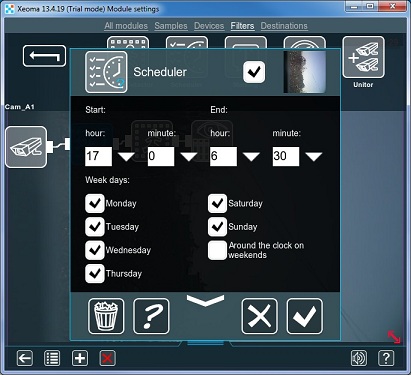Select the Cam_A1 camera module icon

pyautogui.click(x=26, y=147)
